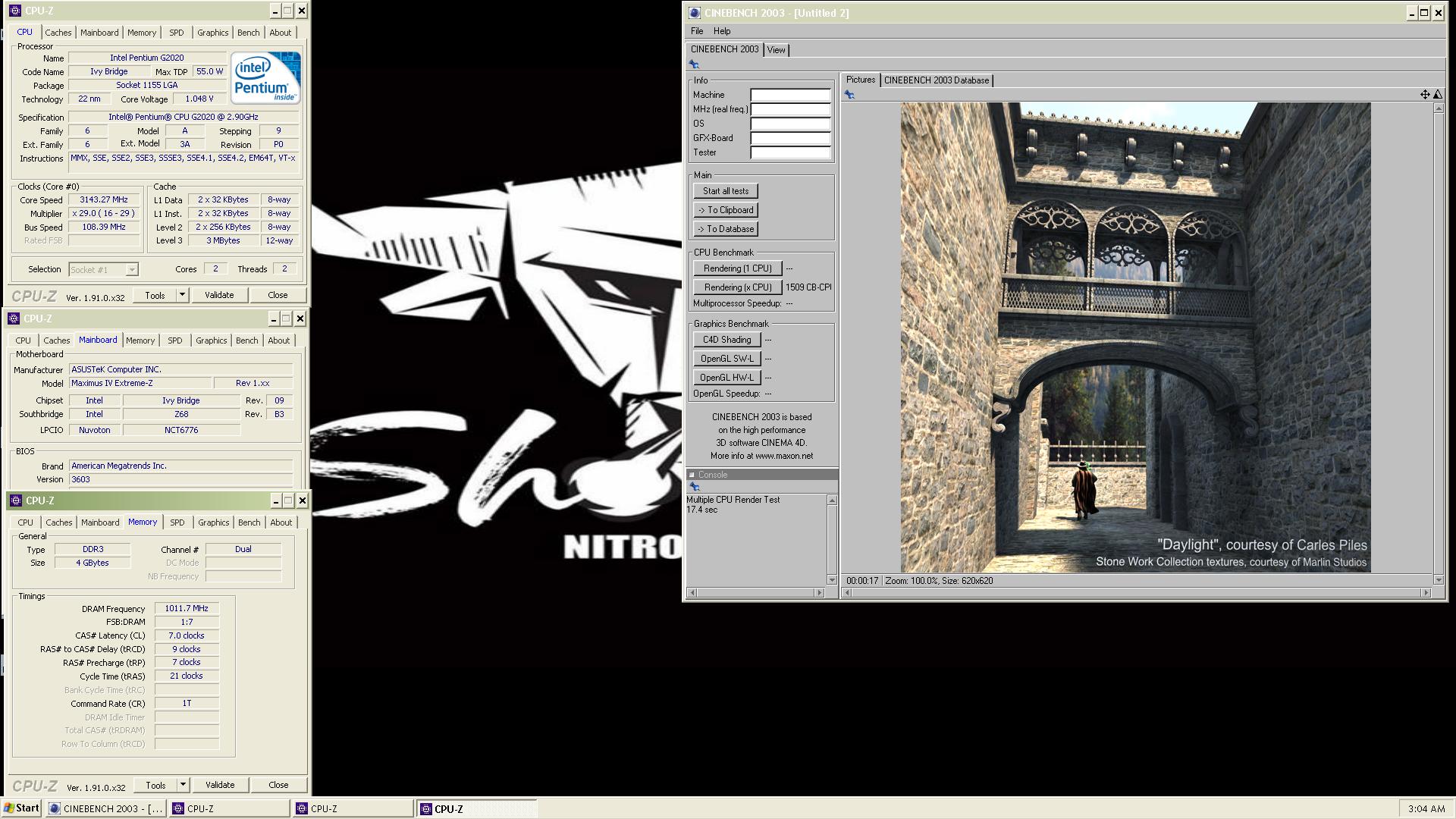Click the pin icon in Console panel

tap(694, 487)
